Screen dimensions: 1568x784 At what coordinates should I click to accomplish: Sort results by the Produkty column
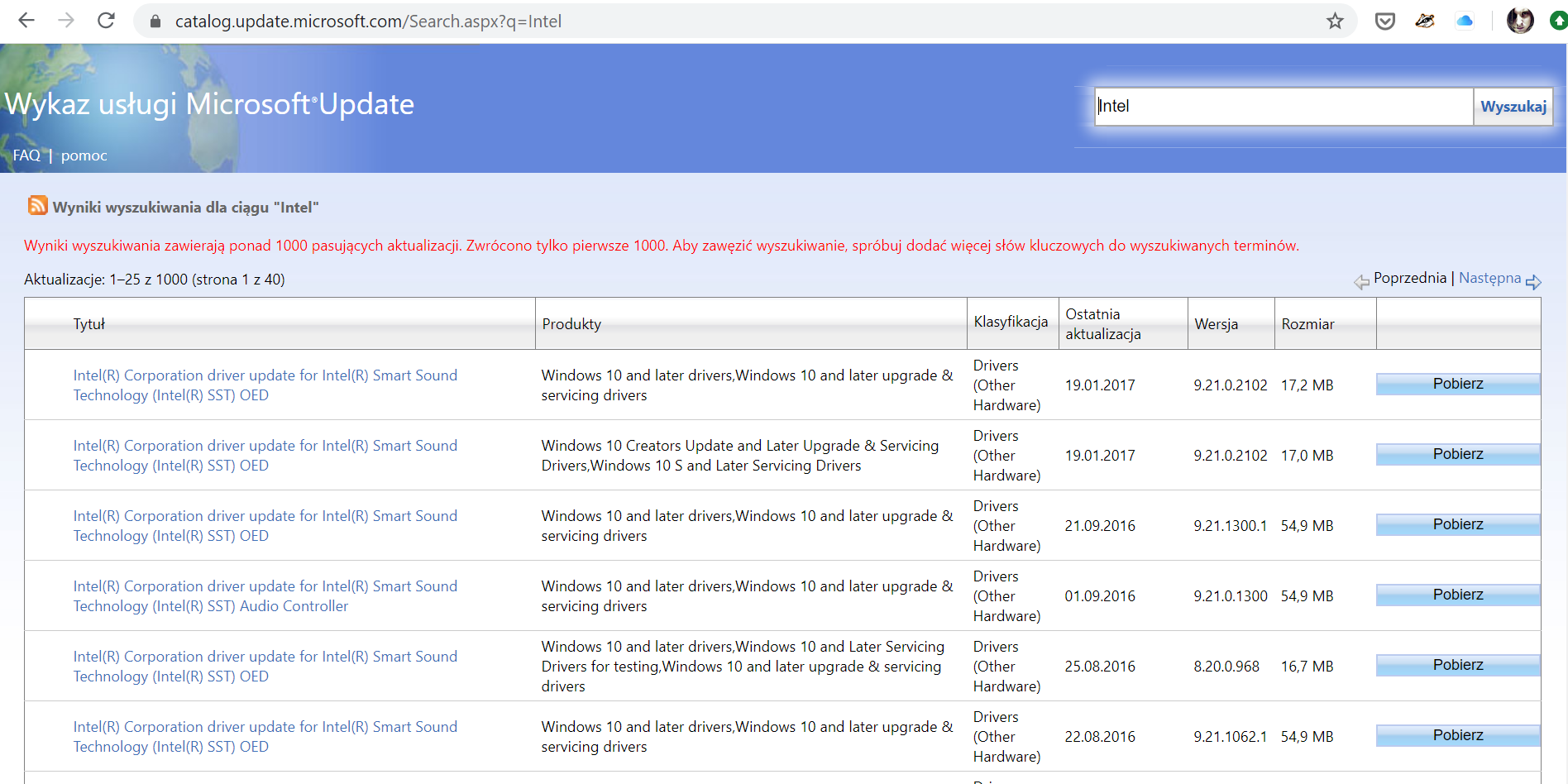click(571, 324)
